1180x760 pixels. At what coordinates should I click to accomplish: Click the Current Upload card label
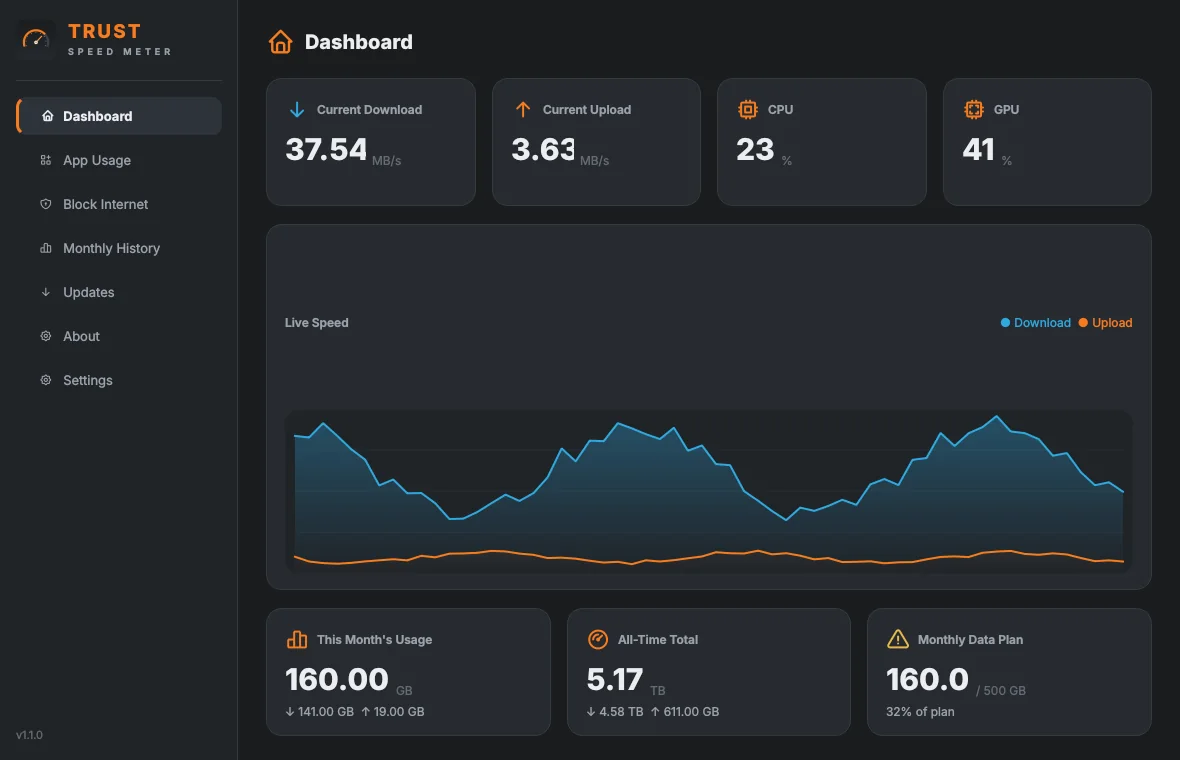coord(587,110)
